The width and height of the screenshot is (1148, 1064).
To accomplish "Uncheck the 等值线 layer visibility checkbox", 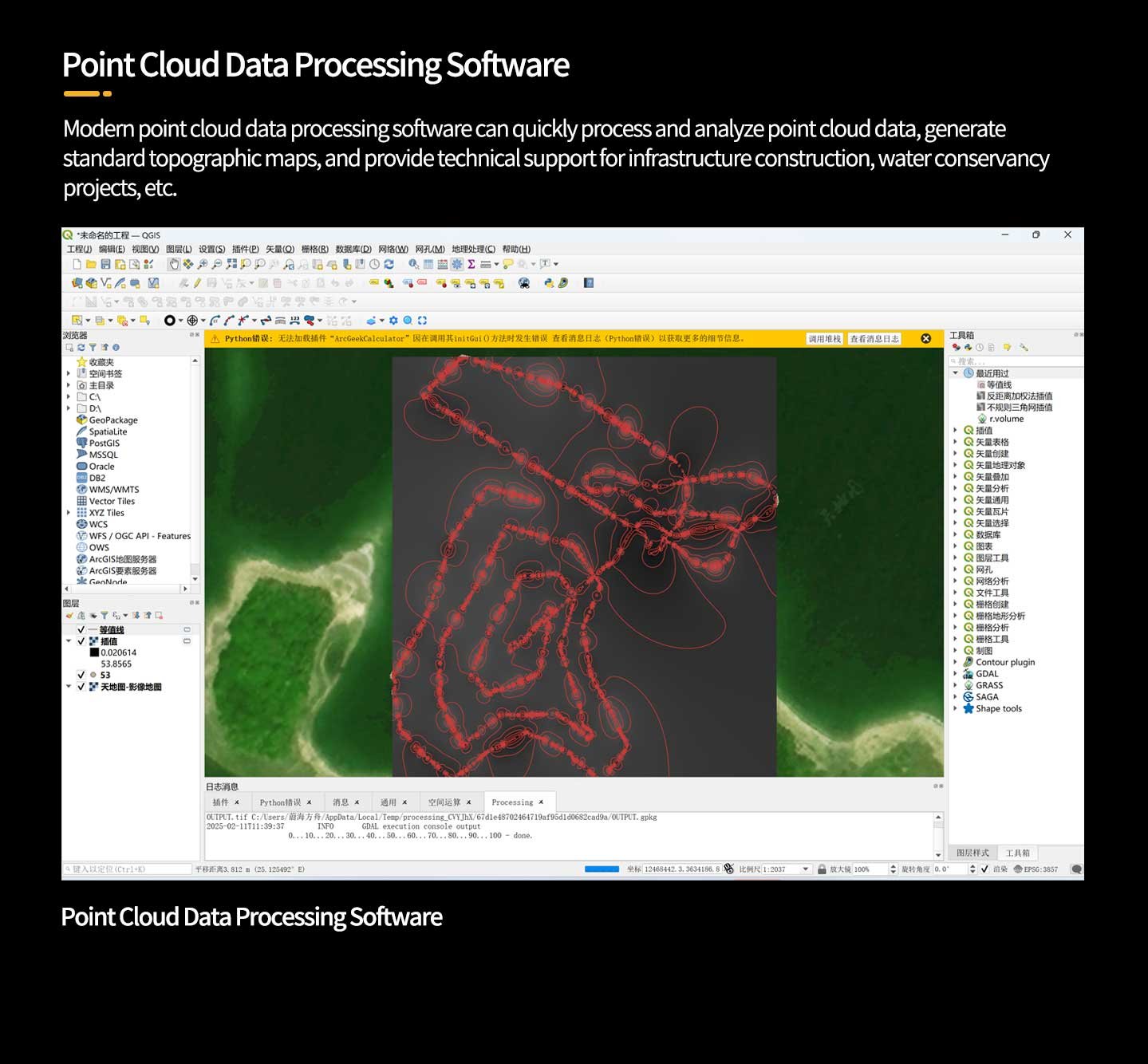I will (81, 630).
